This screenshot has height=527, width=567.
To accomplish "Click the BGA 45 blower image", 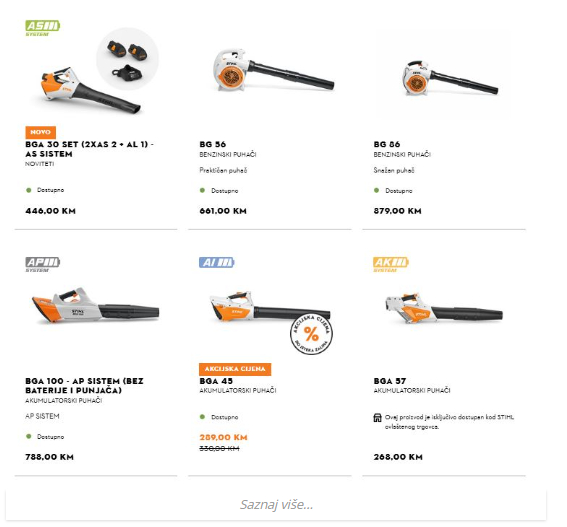I will click(x=270, y=306).
